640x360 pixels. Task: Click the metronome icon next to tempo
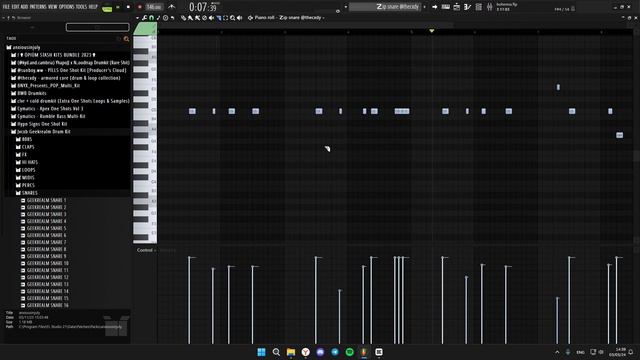172,7
